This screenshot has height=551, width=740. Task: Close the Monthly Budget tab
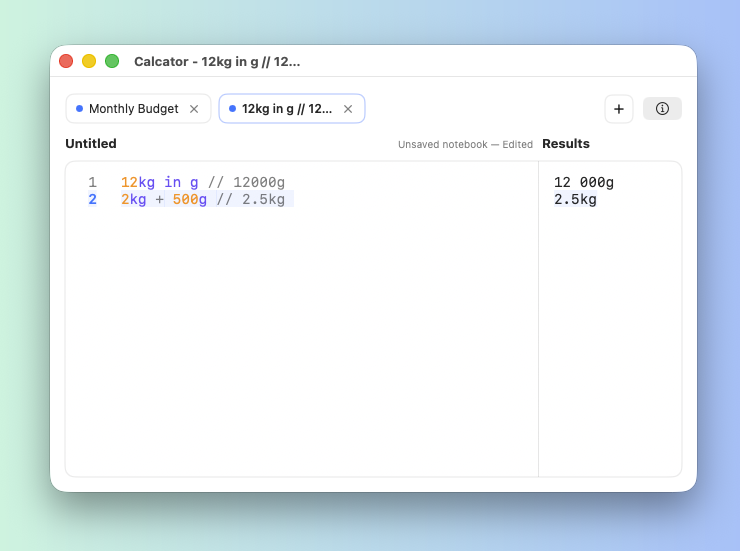[194, 109]
